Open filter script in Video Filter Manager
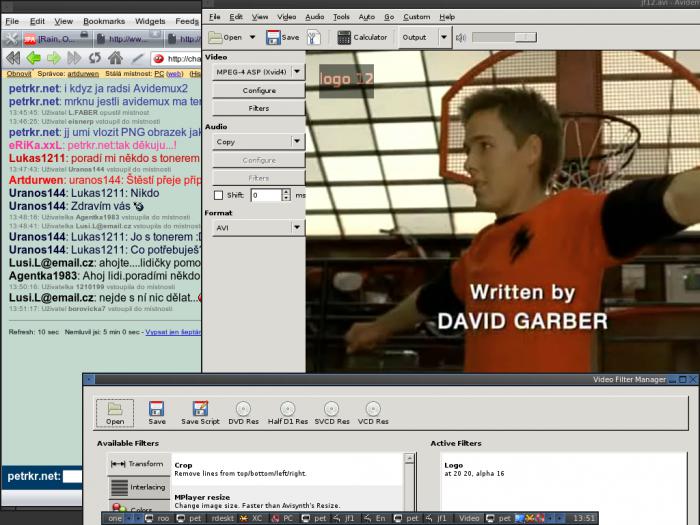 115,413
